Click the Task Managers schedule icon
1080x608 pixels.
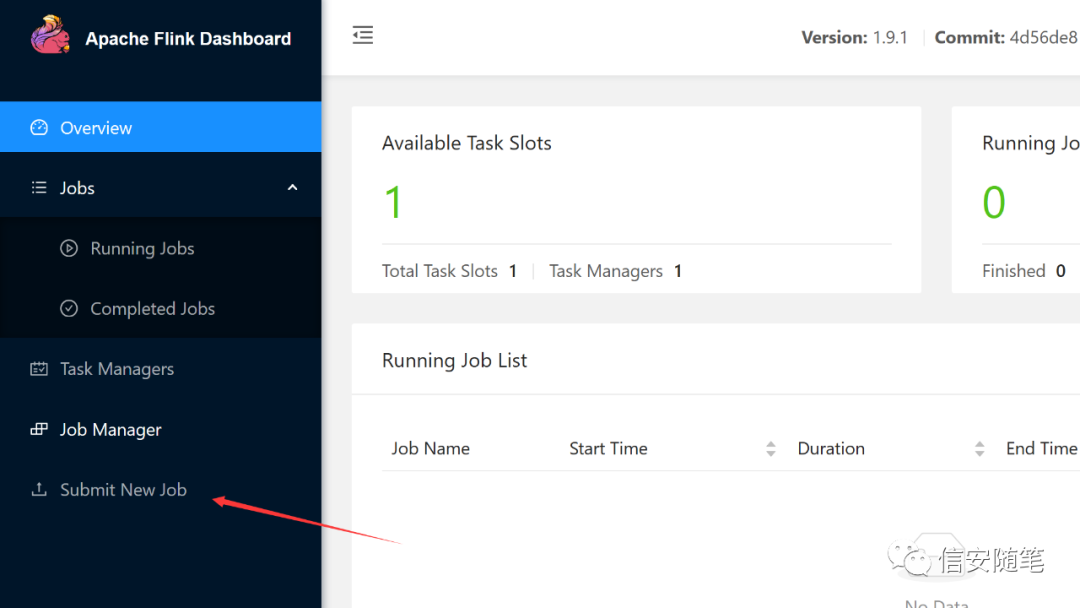[39, 369]
